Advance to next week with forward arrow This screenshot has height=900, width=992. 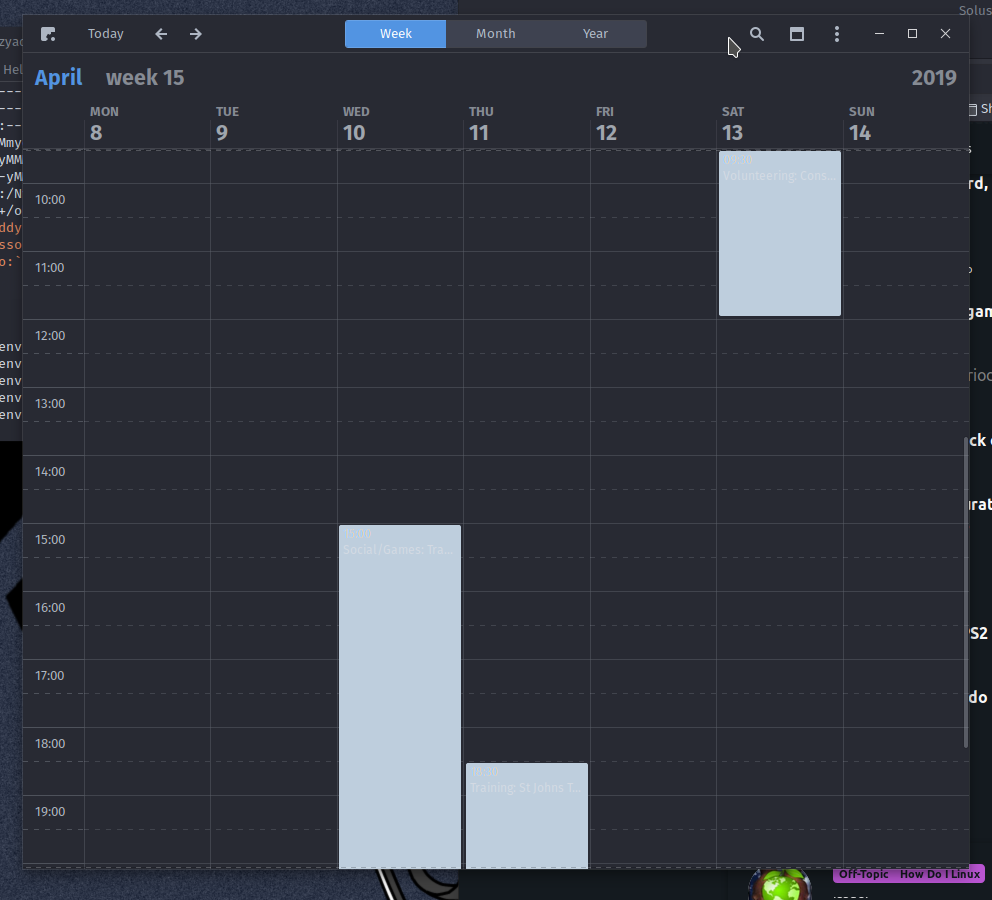point(196,34)
